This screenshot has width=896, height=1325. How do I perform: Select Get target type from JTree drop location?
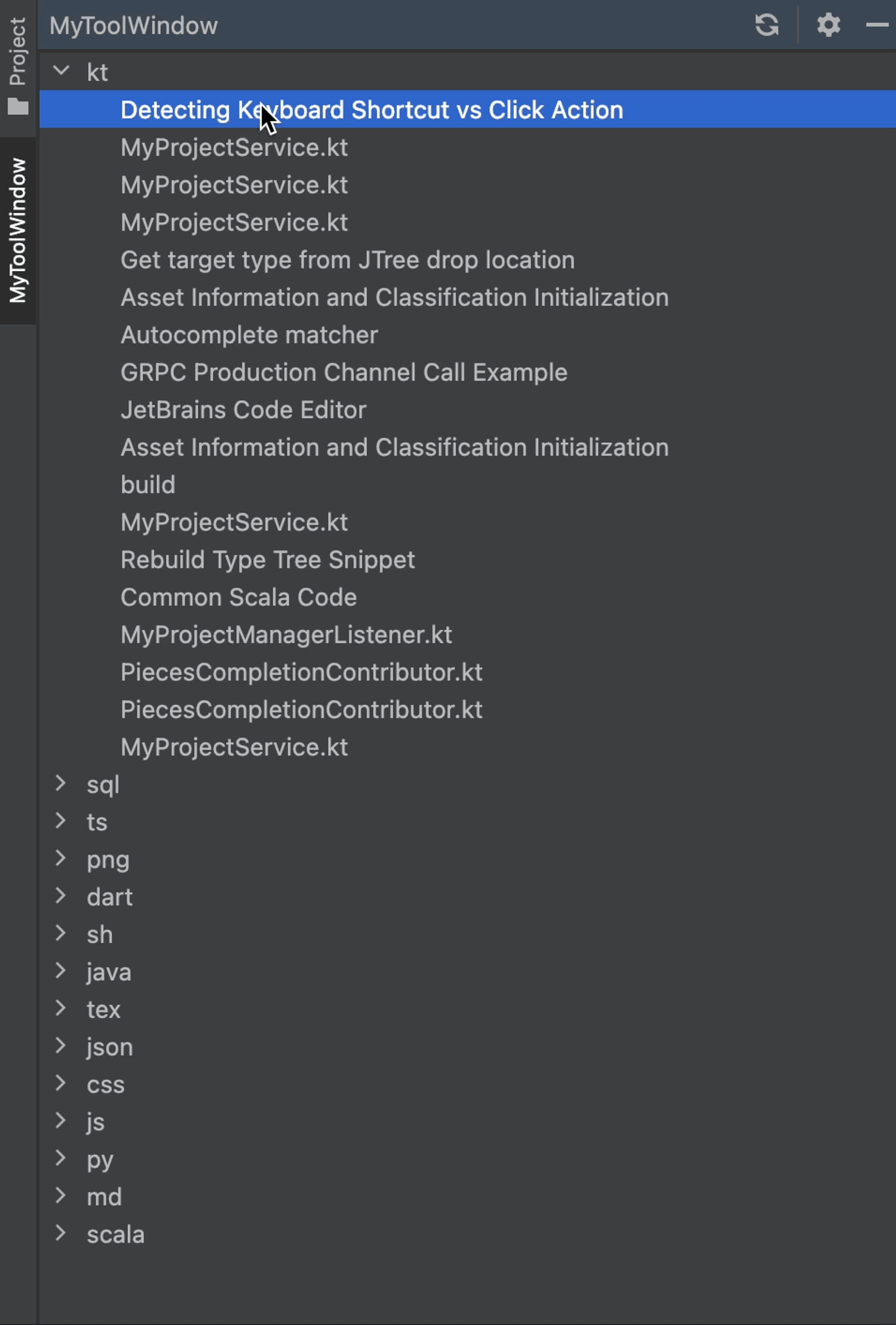348,260
